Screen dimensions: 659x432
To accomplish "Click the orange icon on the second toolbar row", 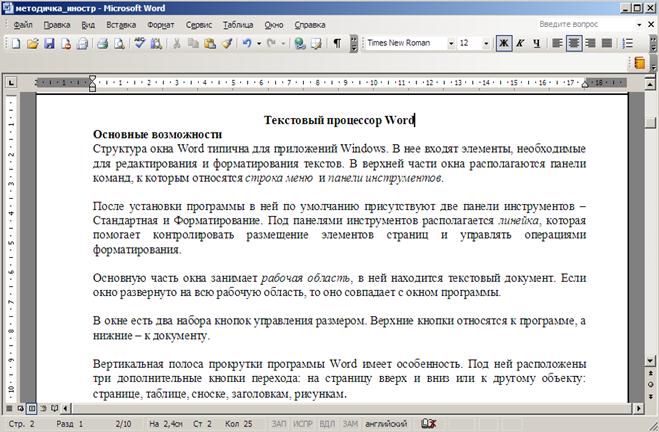I will [639, 63].
